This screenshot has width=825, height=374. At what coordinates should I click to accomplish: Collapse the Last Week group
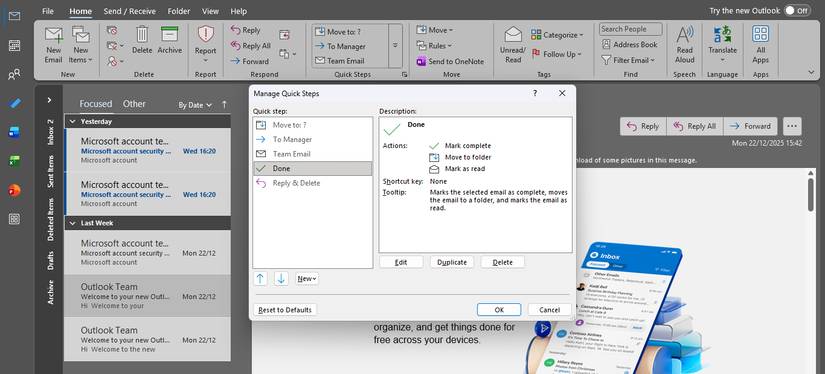tap(73, 223)
